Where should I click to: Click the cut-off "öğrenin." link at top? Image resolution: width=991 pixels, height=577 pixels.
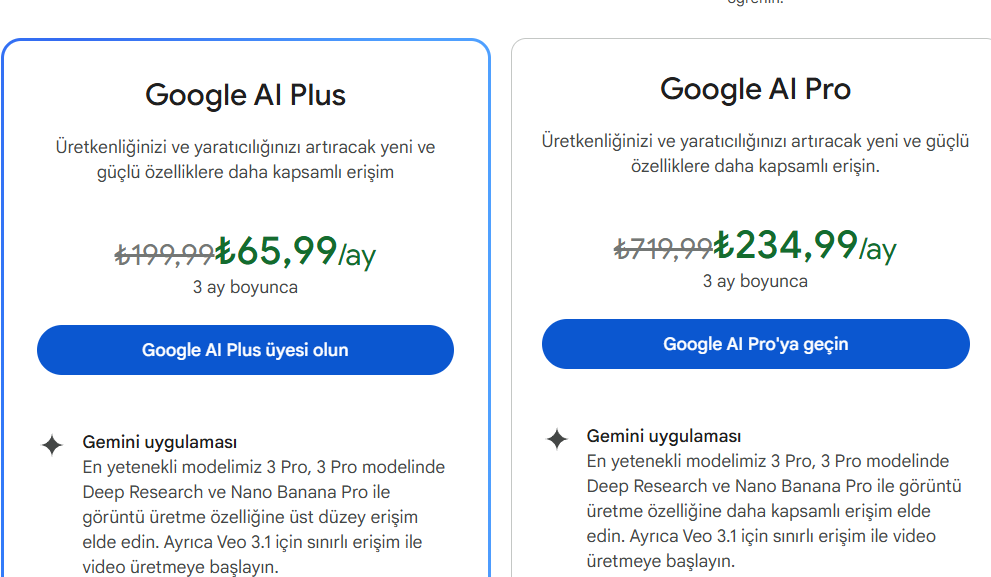point(755,3)
